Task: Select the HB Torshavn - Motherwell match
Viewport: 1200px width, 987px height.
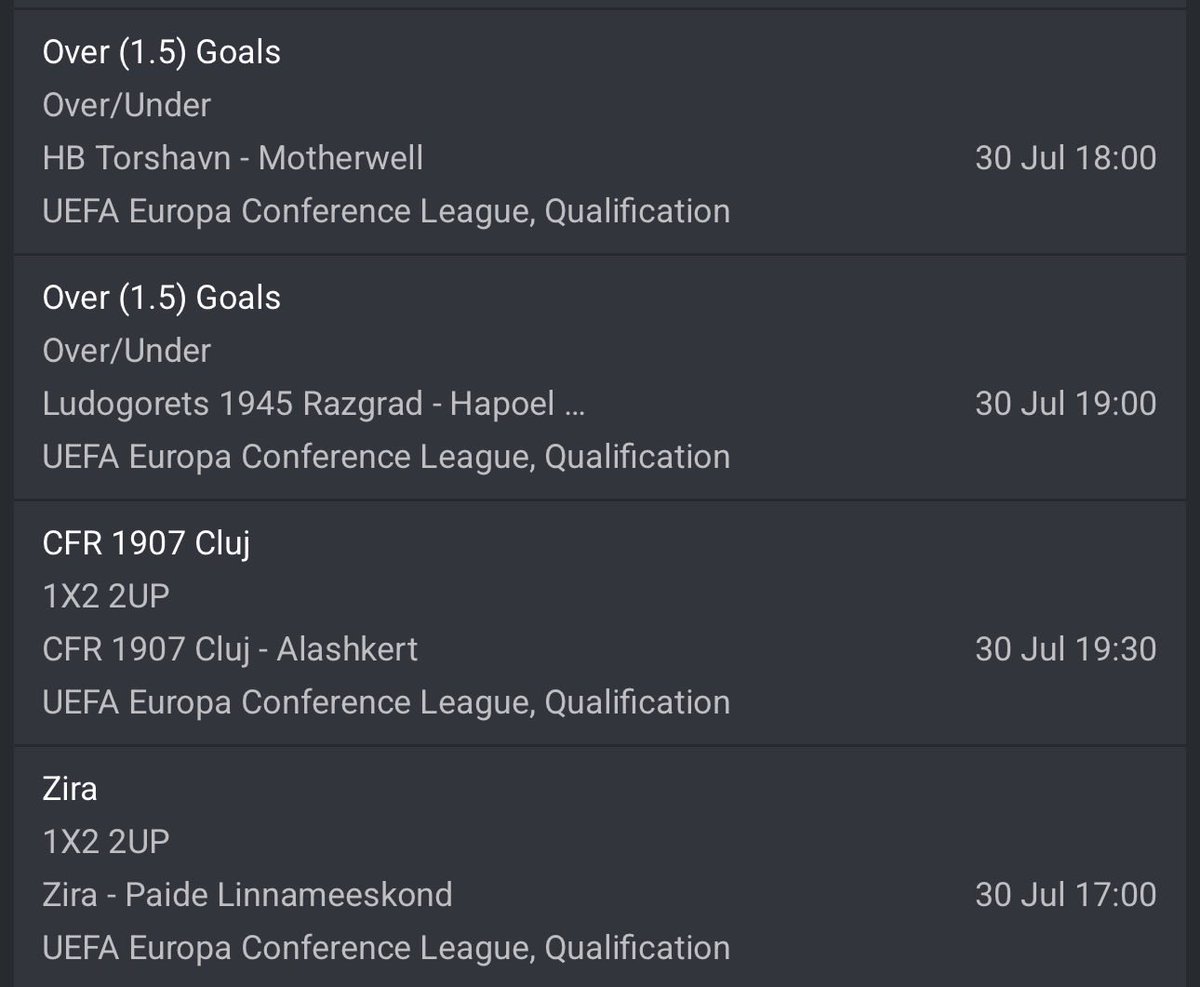Action: tap(233, 158)
